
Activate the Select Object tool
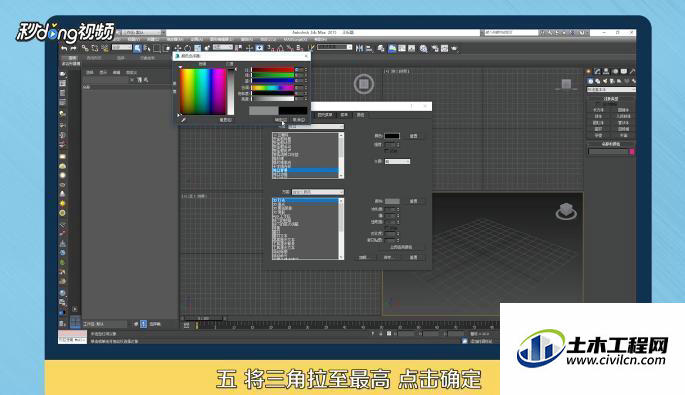[x=137, y=48]
